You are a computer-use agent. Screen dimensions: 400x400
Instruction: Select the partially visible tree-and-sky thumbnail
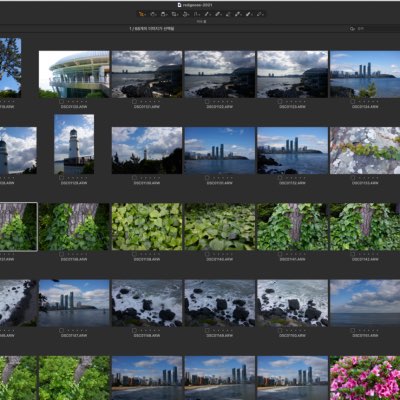point(10,68)
